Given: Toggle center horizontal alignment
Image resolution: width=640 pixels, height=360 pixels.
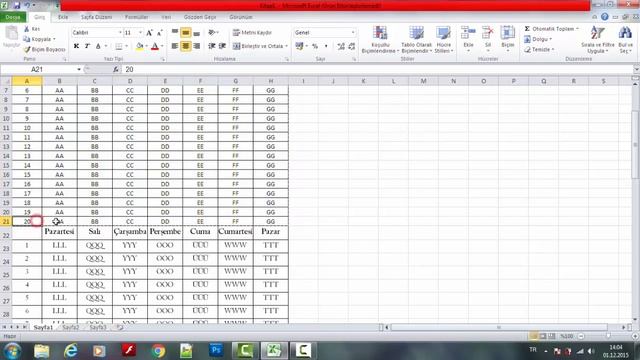Looking at the screenshot, I should click(x=186, y=46).
